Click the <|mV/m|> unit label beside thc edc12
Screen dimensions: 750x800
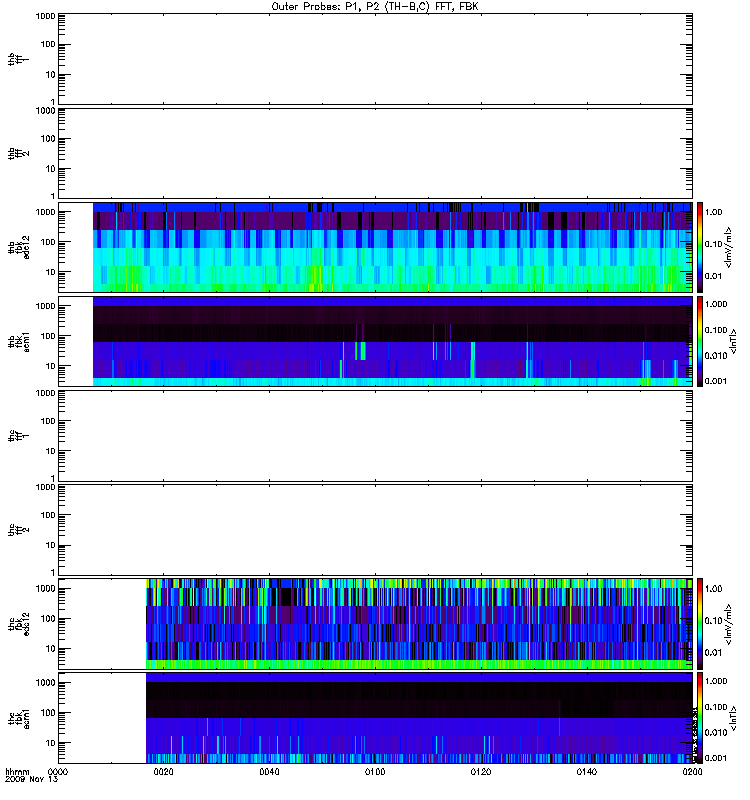[729, 624]
